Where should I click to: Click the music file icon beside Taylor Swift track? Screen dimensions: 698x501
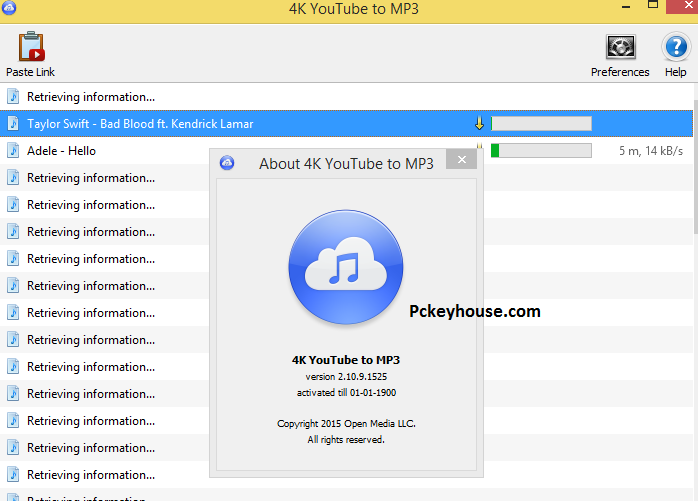pos(13,123)
